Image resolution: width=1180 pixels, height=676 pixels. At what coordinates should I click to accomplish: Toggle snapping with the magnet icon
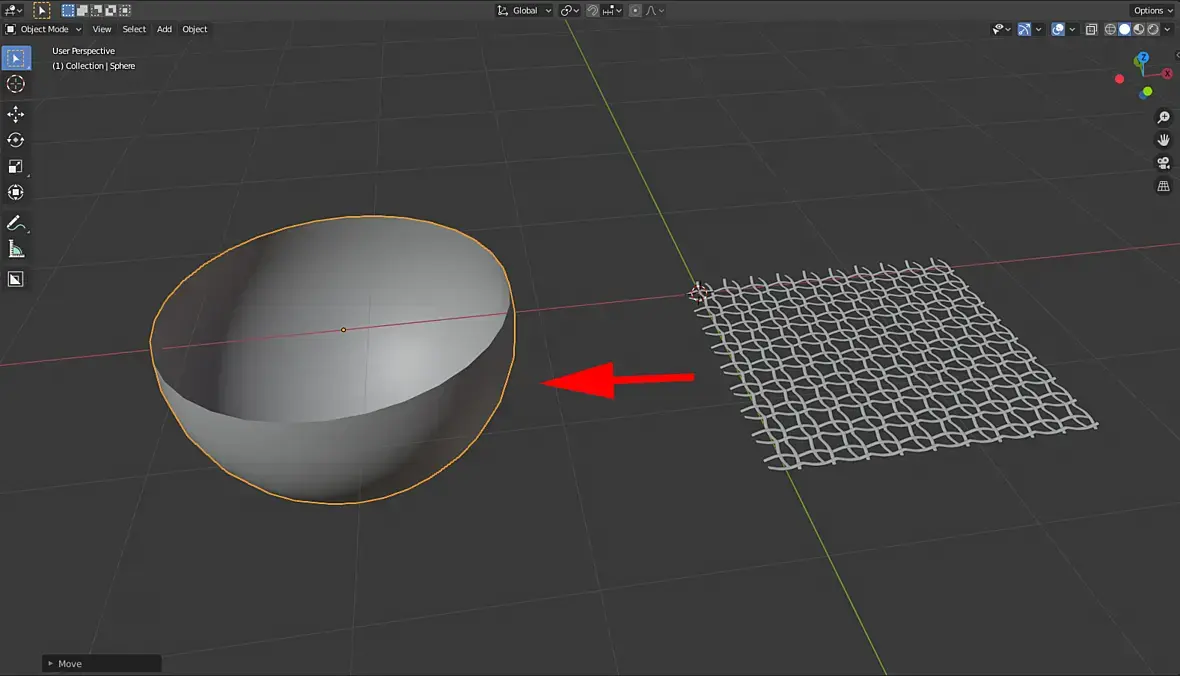tap(593, 11)
